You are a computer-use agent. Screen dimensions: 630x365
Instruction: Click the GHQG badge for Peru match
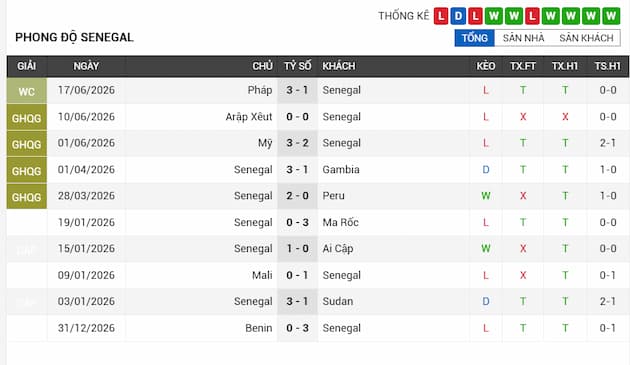[x=27, y=197]
